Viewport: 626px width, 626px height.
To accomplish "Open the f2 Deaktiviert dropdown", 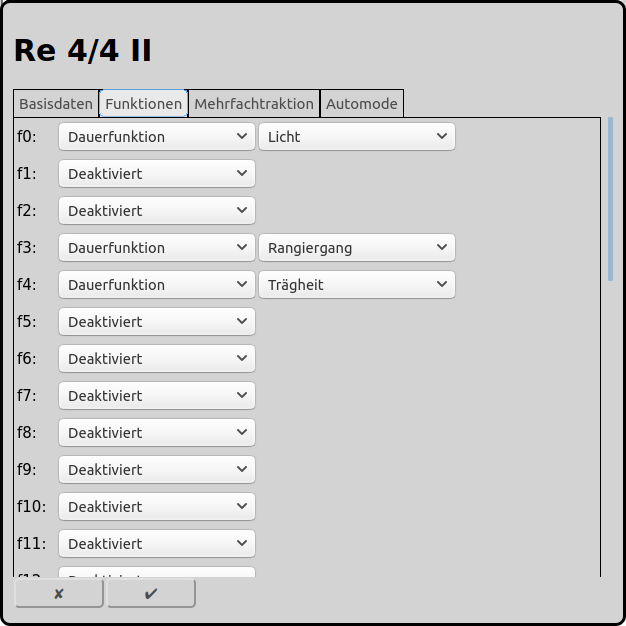I will [x=157, y=211].
